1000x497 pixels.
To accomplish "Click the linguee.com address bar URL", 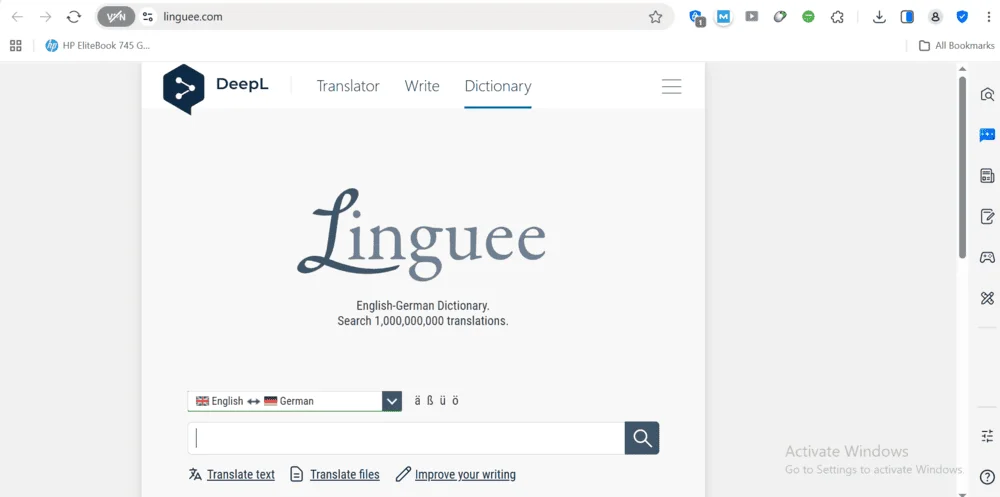I will click(193, 17).
